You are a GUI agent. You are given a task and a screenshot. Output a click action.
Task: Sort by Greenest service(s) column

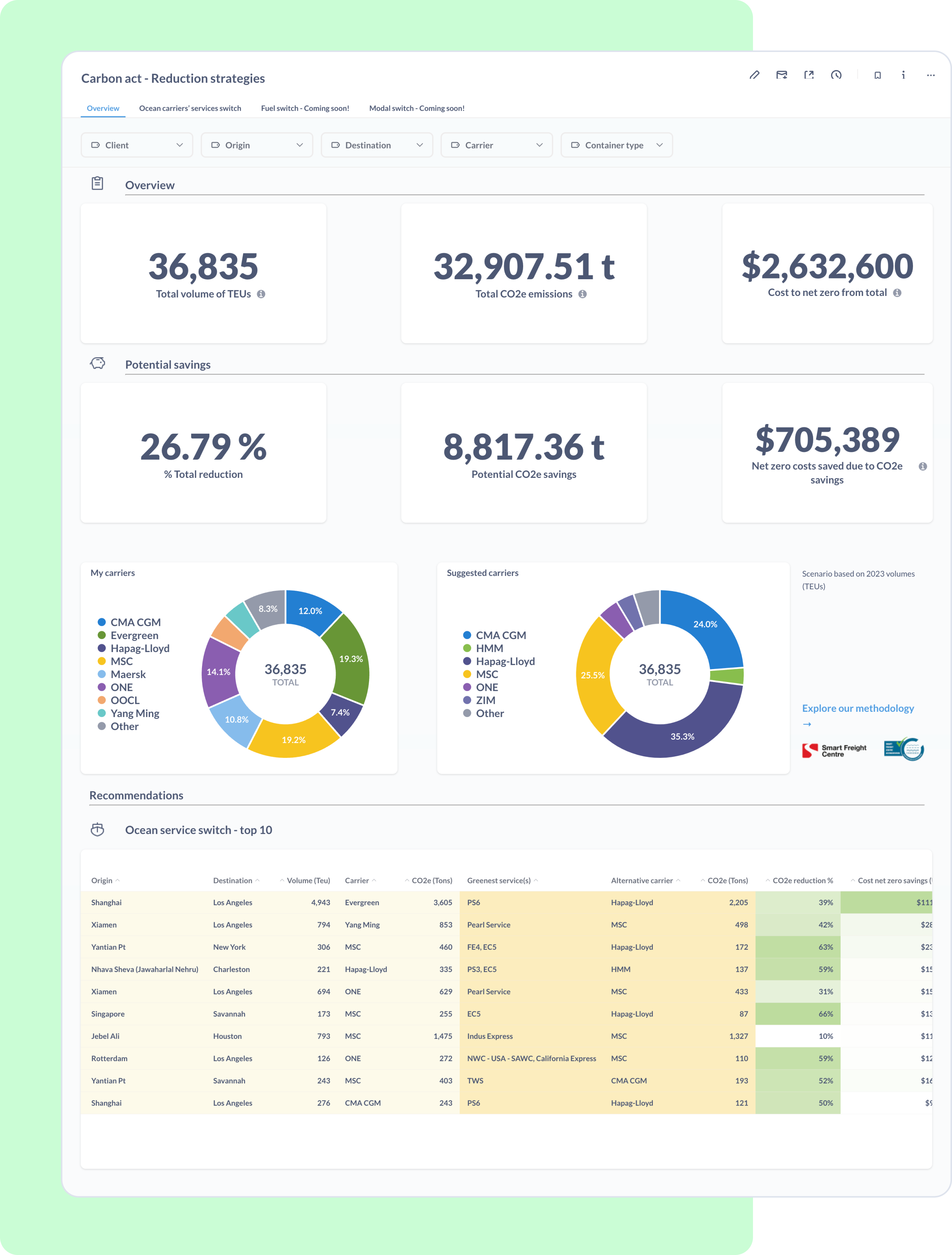502,881
